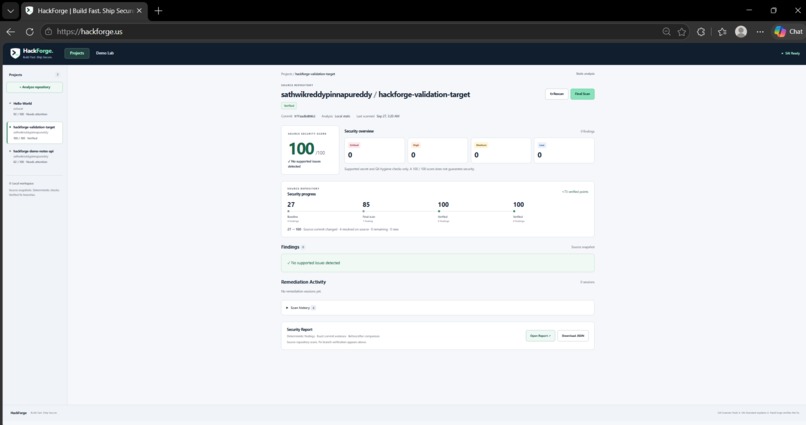Image resolution: width=806 pixels, height=425 pixels.
Task: Click the Open Report button
Action: coord(540,336)
